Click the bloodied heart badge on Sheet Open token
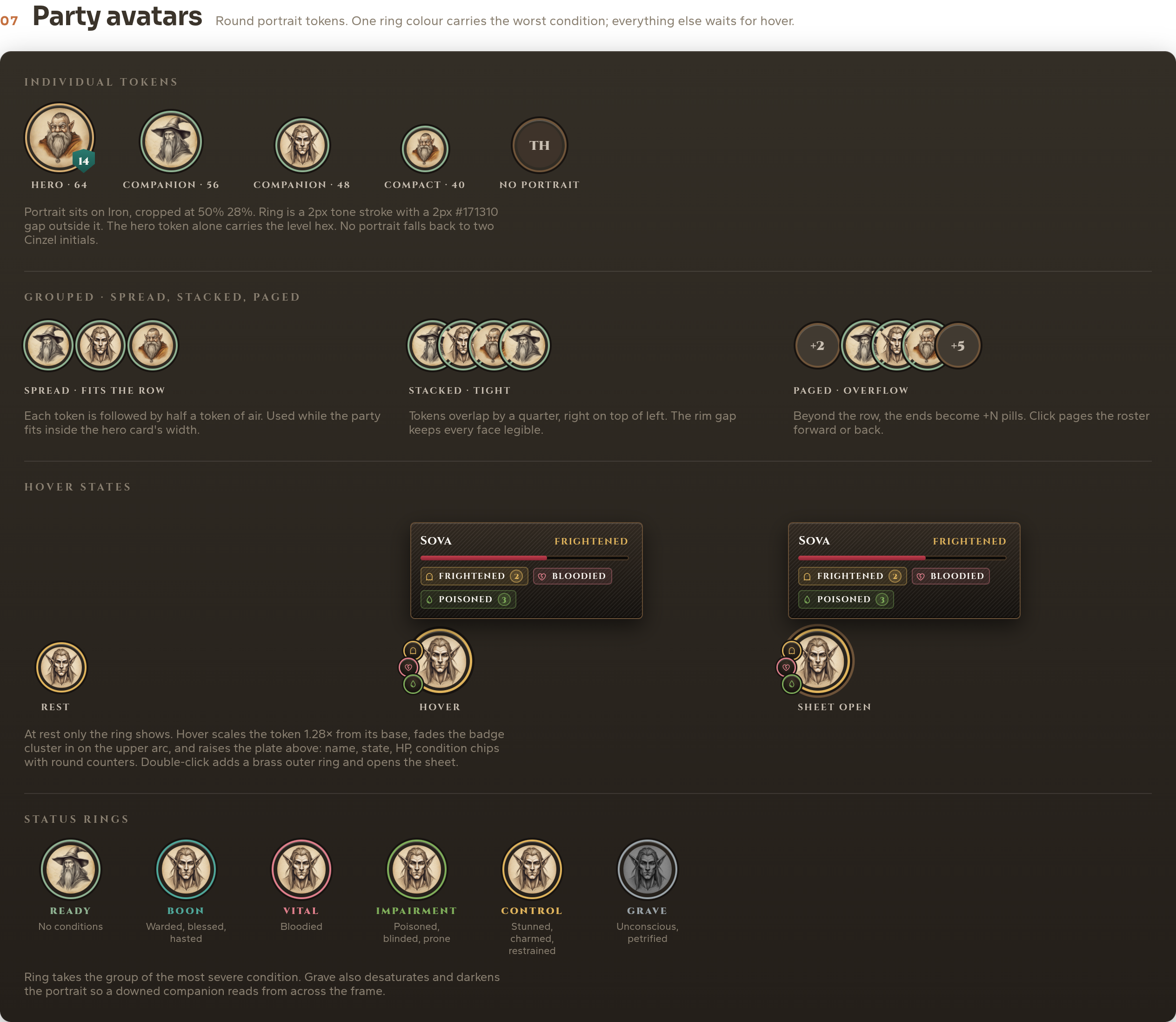 [x=786, y=667]
